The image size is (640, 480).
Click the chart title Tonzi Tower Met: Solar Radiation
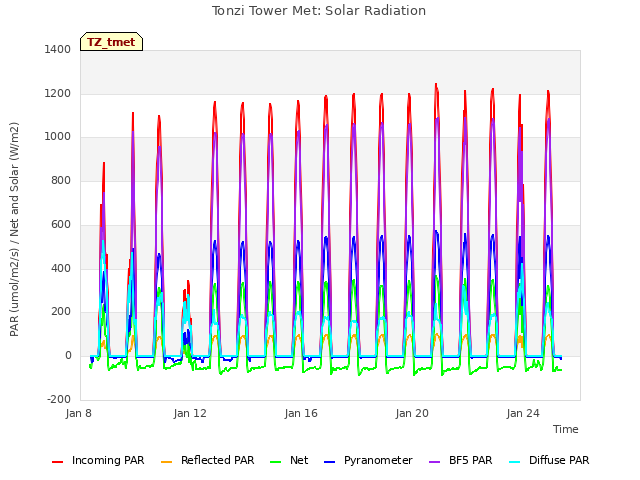tap(319, 11)
